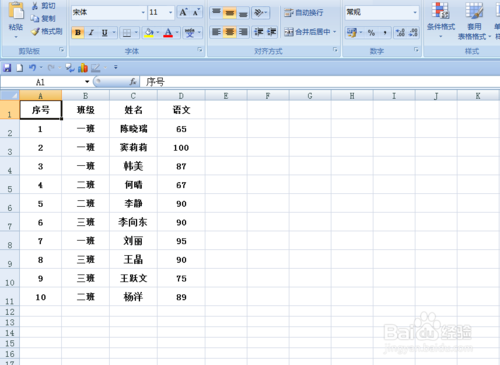Screen dimensions: 500x365
Task: Expand the Name Box dropdown arrow
Action: click(x=87, y=82)
